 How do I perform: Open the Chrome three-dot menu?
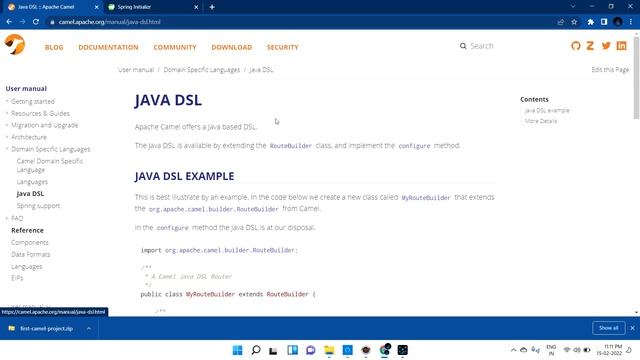pos(631,22)
